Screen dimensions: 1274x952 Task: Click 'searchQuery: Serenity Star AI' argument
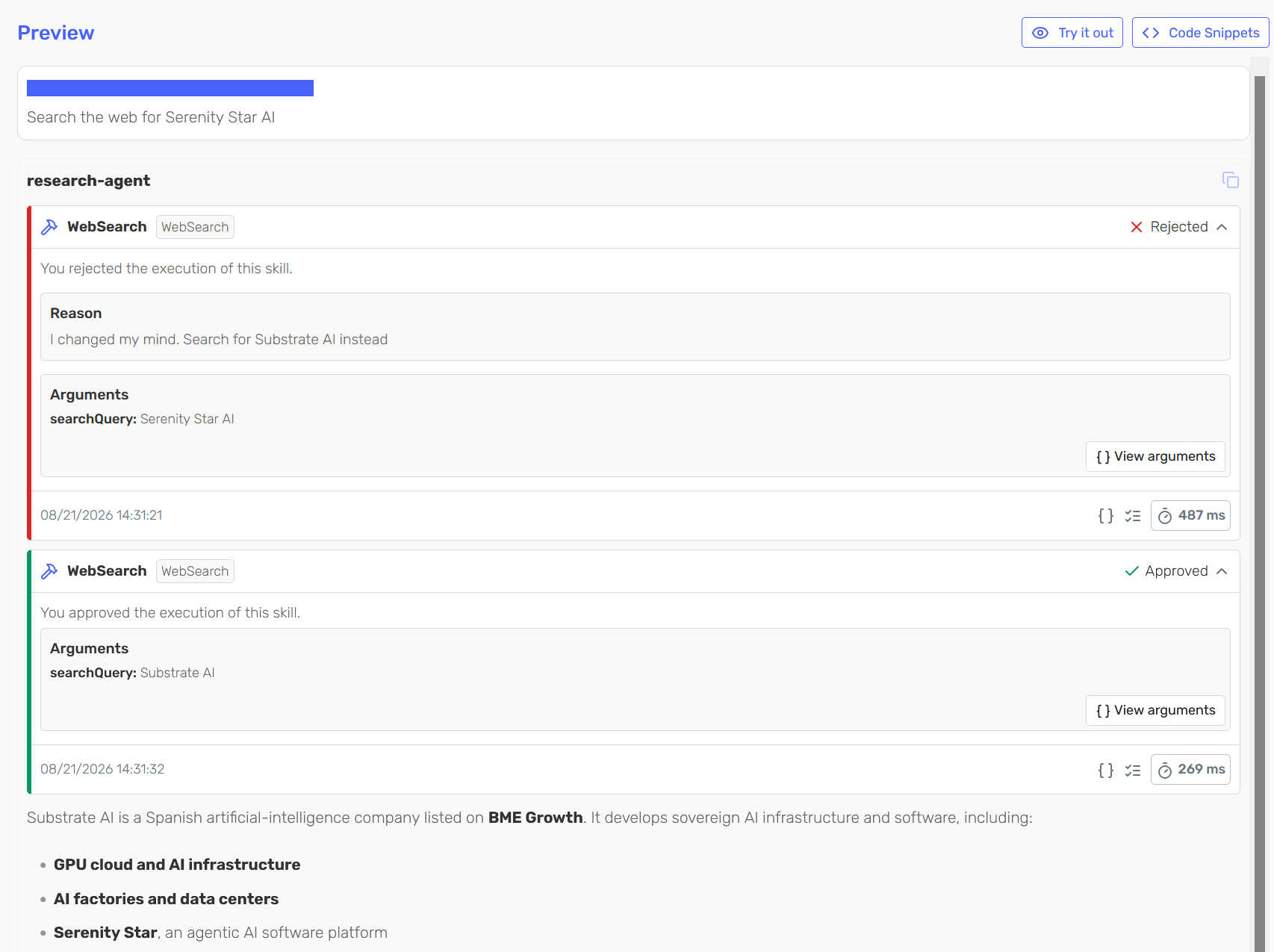pyautogui.click(x=142, y=419)
